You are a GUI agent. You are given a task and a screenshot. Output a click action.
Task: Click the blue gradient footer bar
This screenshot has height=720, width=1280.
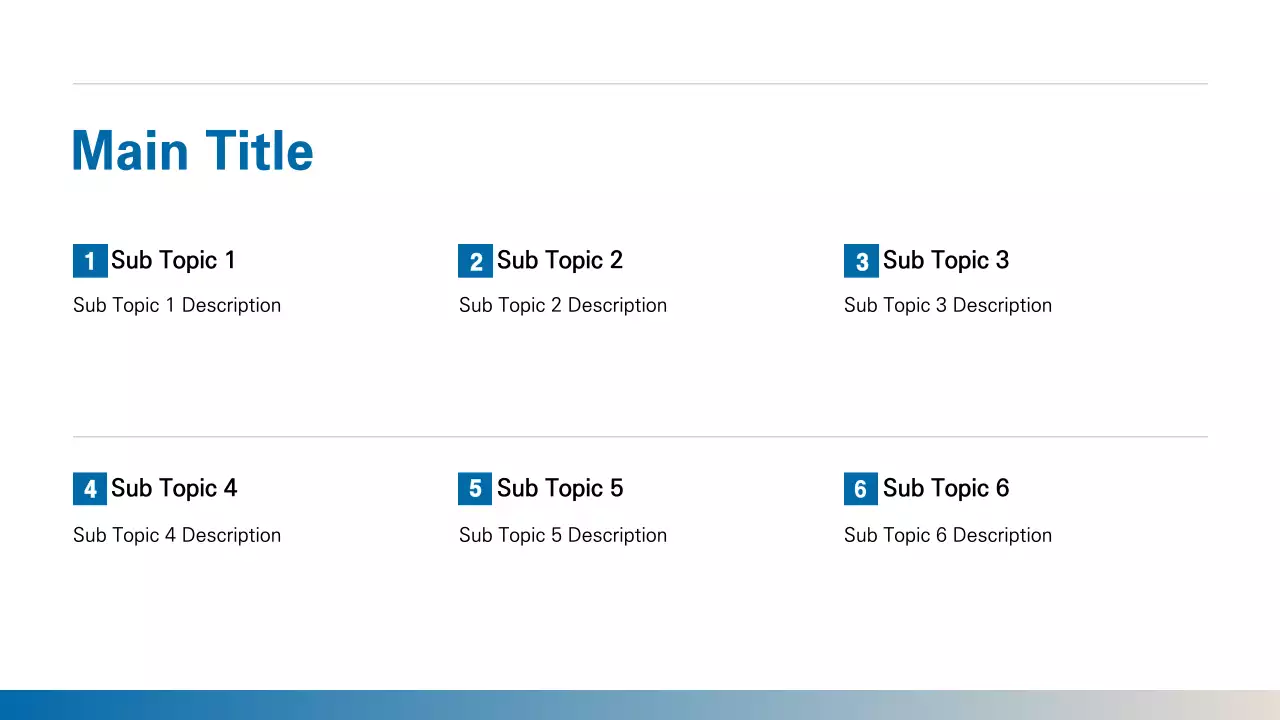640,705
